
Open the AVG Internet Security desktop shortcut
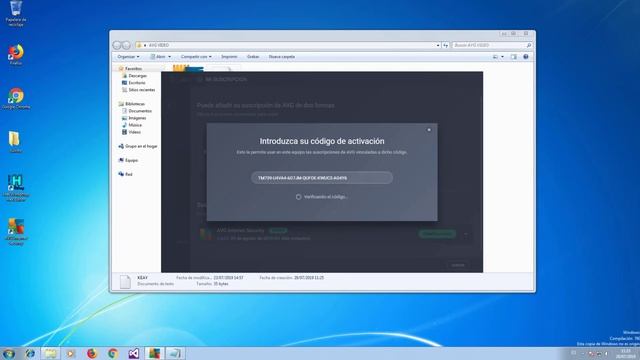coord(16,231)
